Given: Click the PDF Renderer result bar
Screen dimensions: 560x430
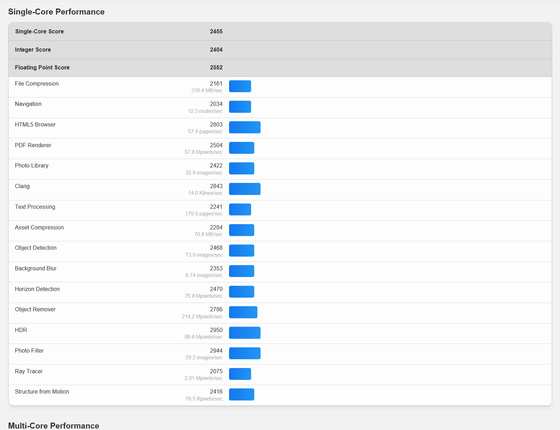Looking at the screenshot, I should 241,148.
